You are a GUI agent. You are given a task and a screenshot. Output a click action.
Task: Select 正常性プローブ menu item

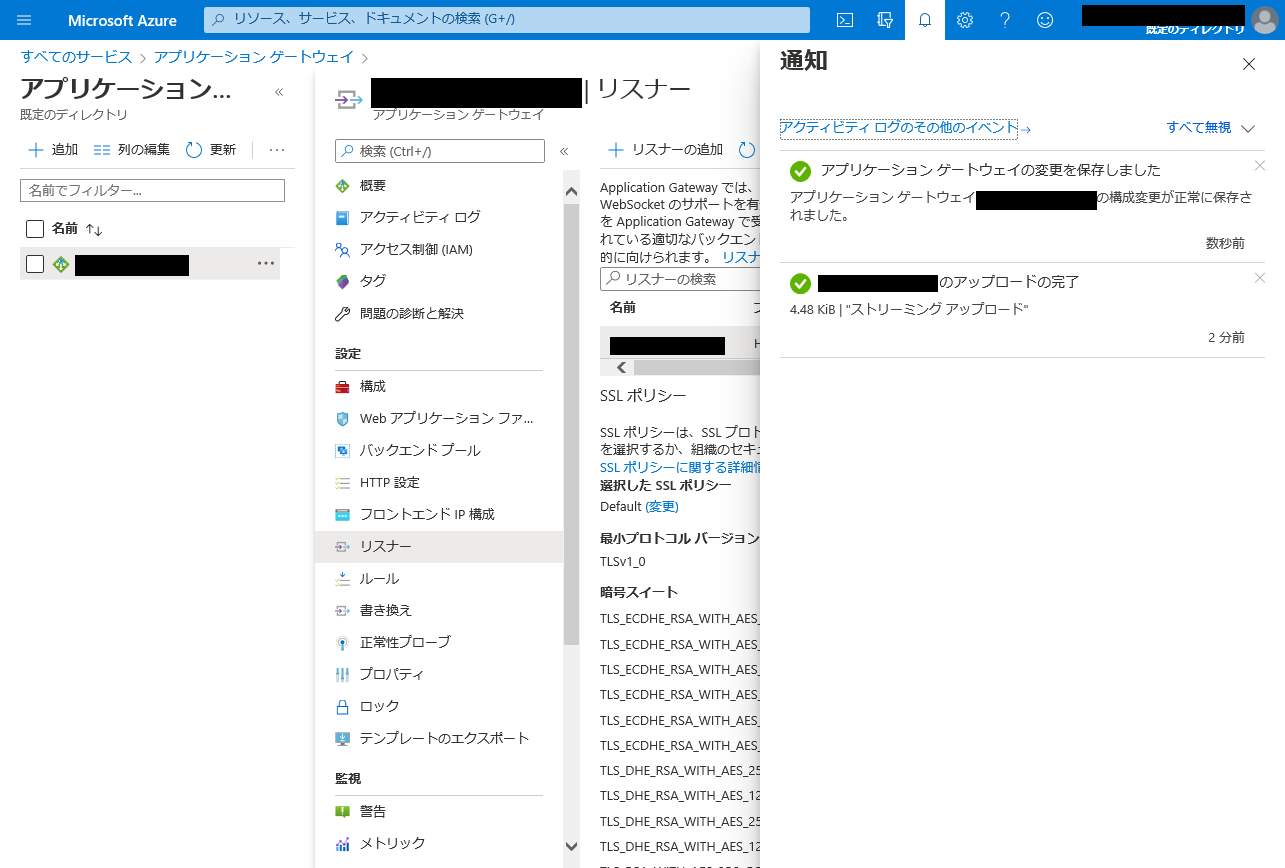point(404,642)
